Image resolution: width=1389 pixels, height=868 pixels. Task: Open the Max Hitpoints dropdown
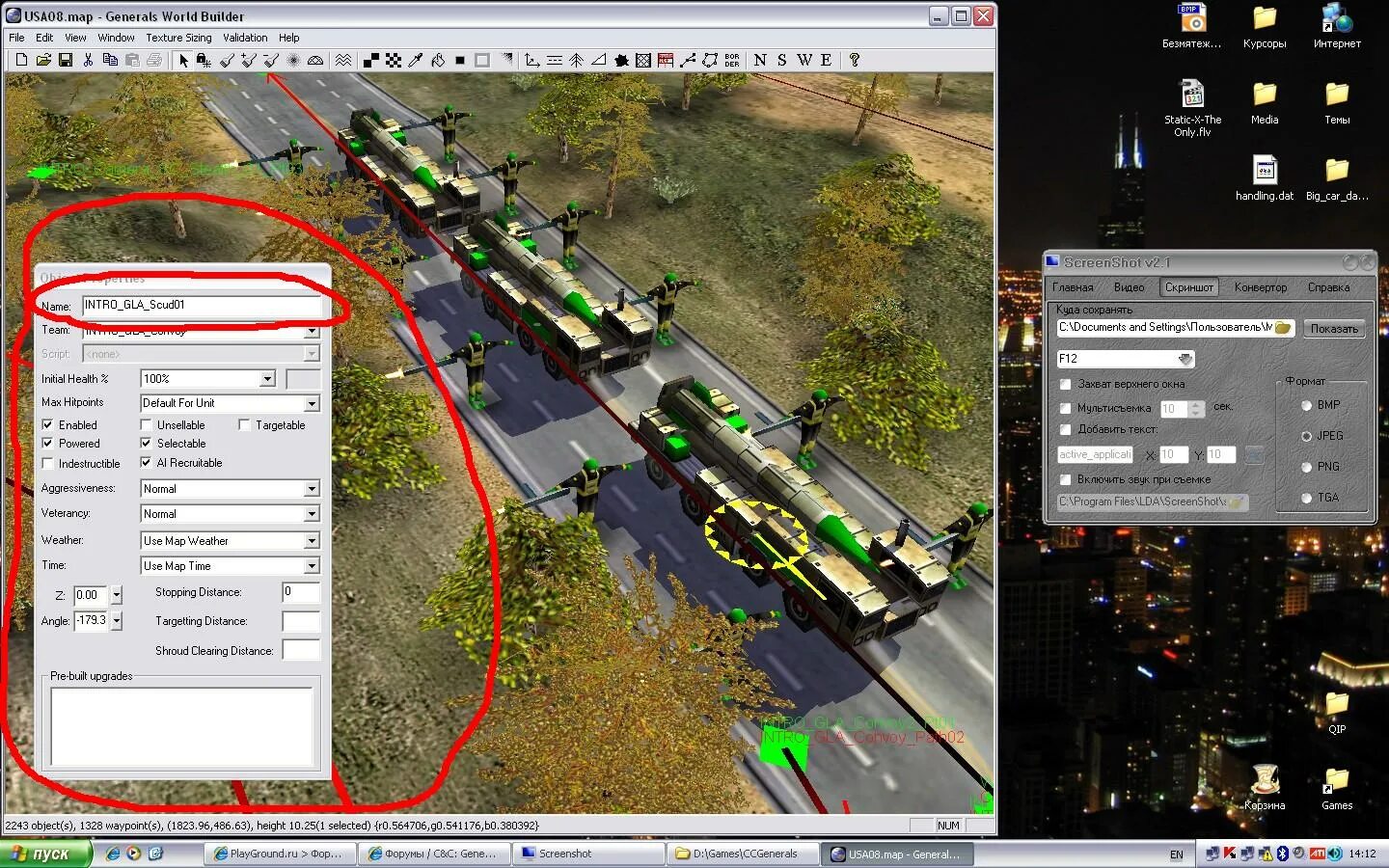[x=312, y=403]
